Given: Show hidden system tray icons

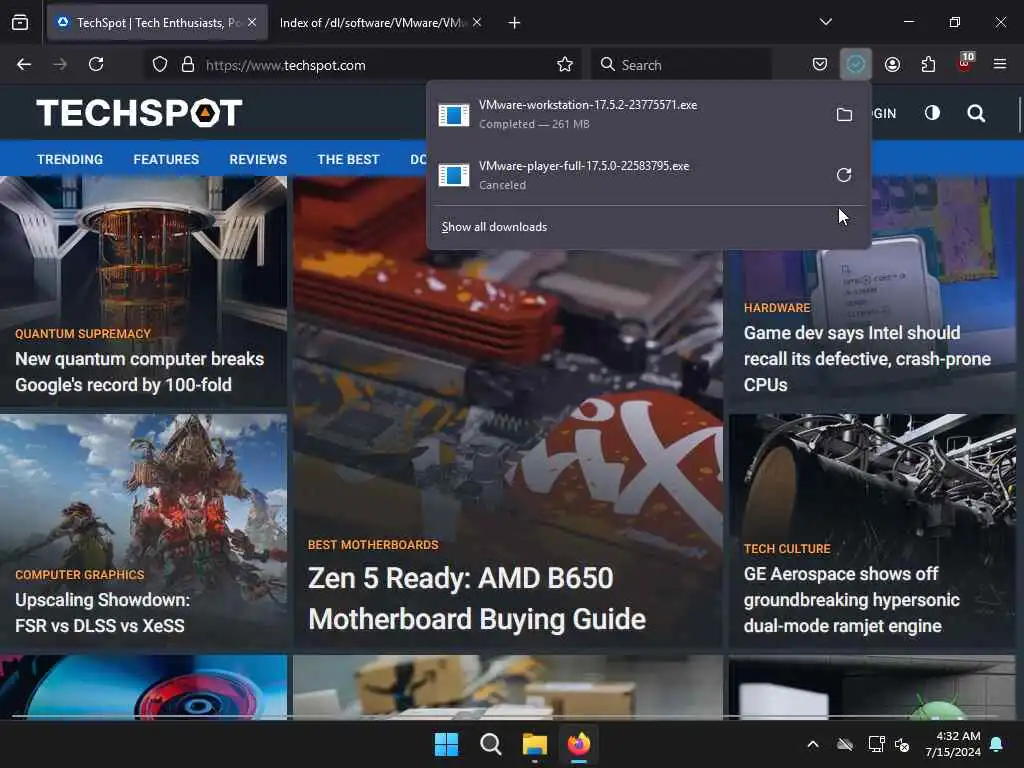Looking at the screenshot, I should 813,744.
